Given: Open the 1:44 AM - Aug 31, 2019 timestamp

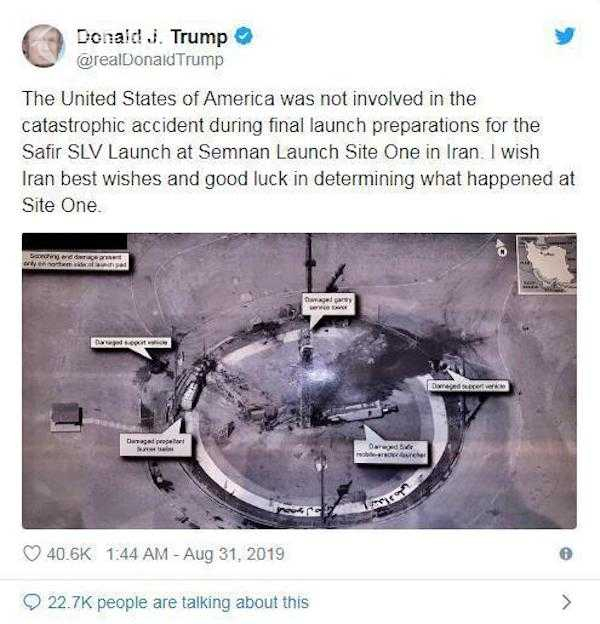Looking at the screenshot, I should [195, 554].
